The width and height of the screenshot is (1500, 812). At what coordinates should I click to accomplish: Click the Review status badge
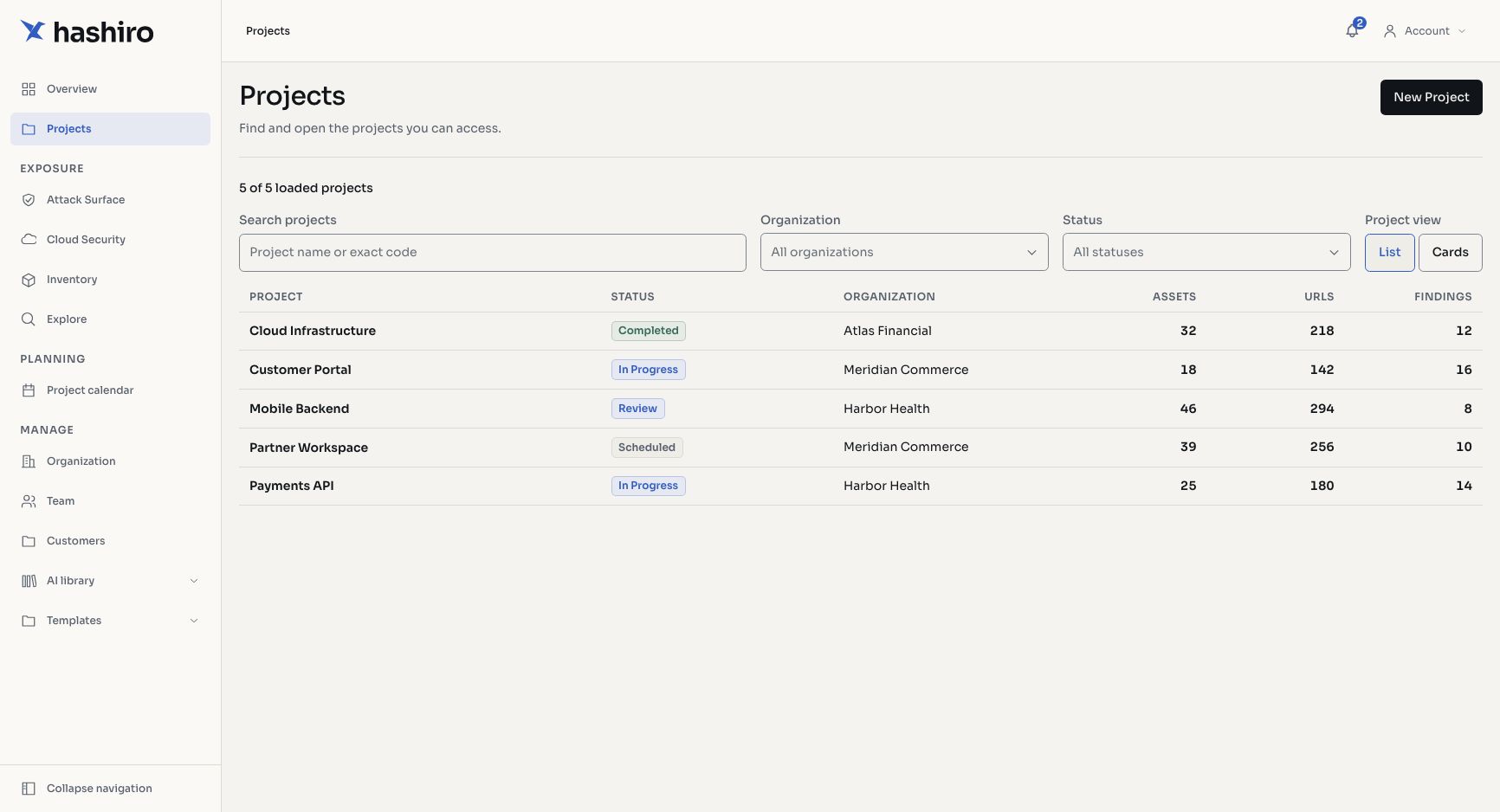pyautogui.click(x=637, y=409)
